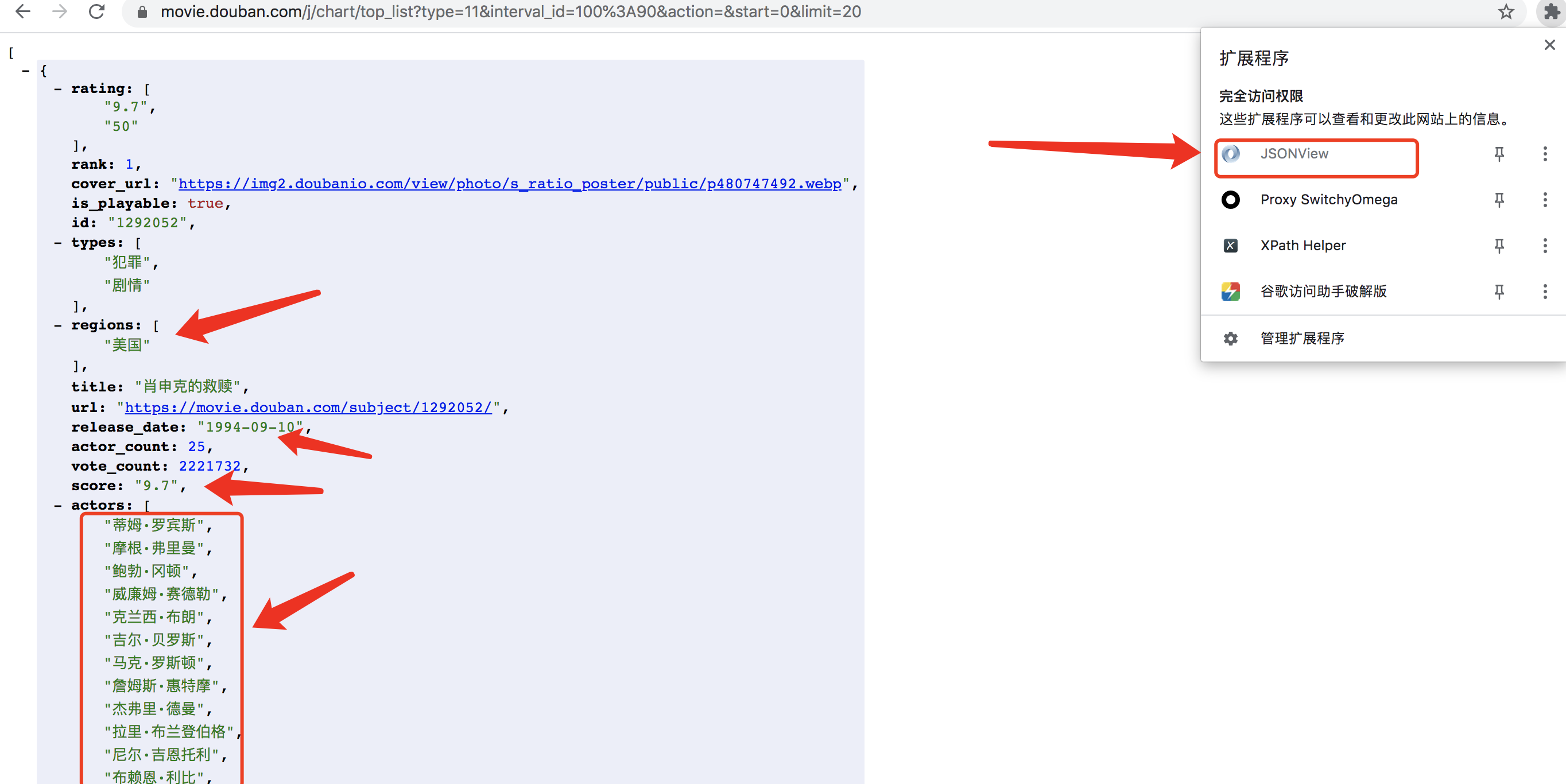Click the actor name "鲍勃·冈顿"
This screenshot has width=1566, height=784.
click(146, 571)
